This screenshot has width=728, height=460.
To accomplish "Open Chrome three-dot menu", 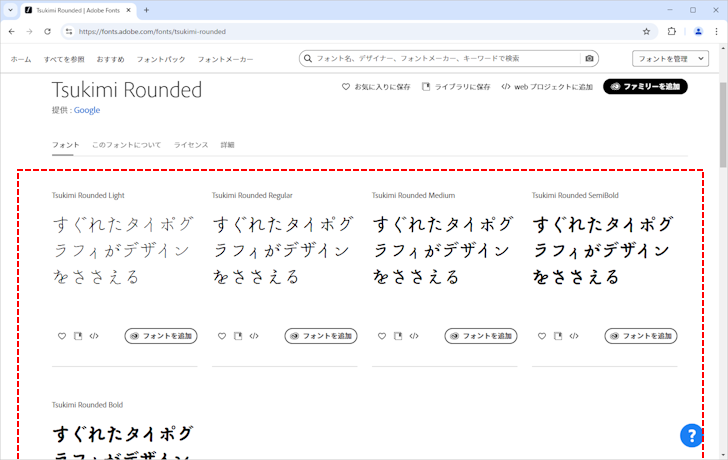I will (716, 32).
